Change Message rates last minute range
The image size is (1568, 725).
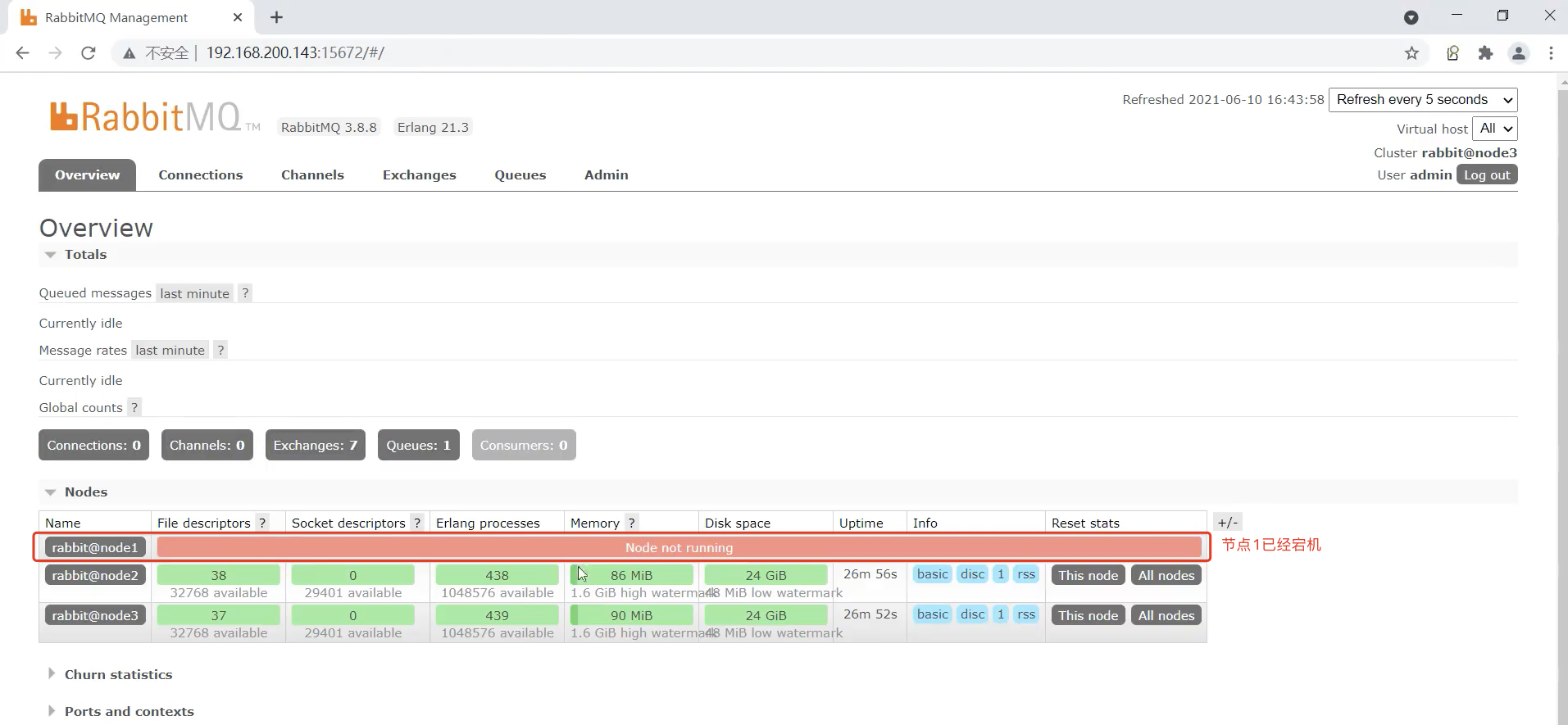pos(170,350)
